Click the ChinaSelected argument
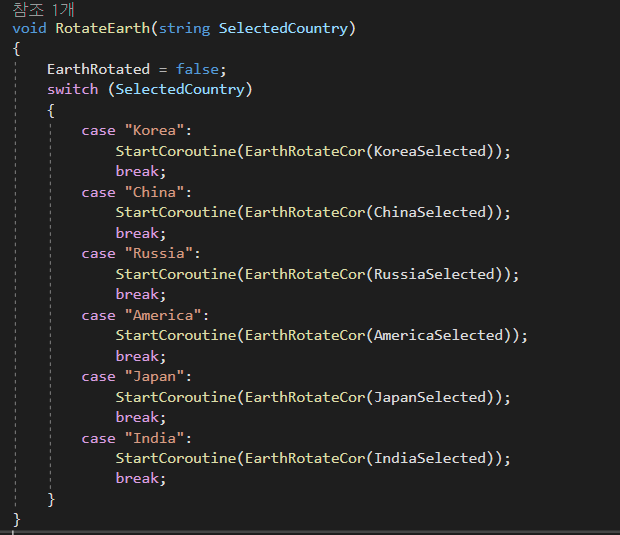The height and width of the screenshot is (535, 620). (x=430, y=212)
